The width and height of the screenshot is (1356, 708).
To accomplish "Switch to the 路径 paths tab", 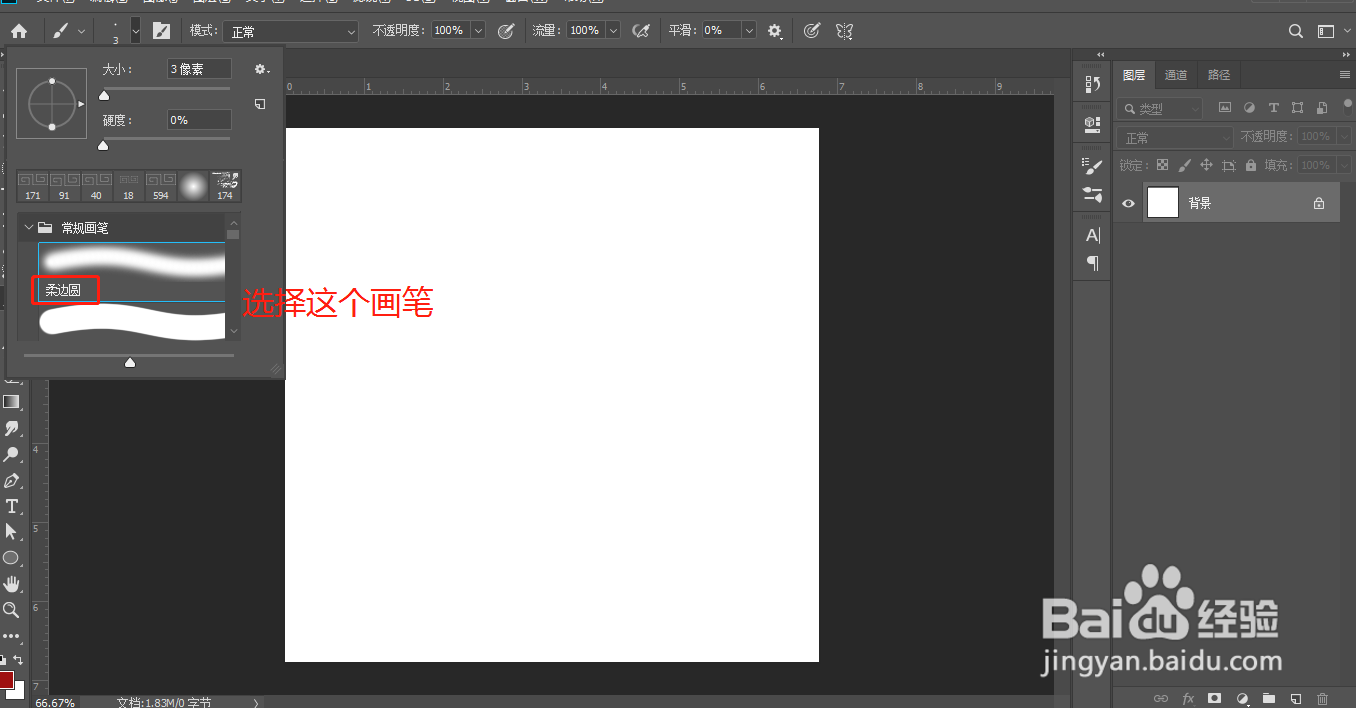I will click(x=1219, y=74).
